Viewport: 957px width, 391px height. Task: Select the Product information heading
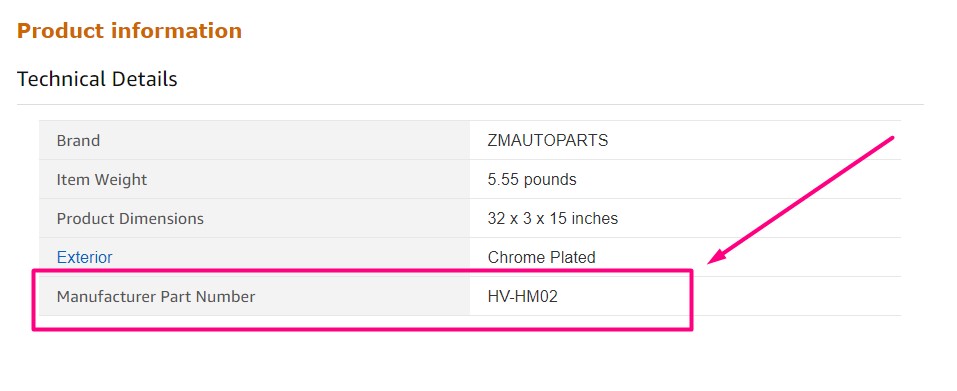coord(129,30)
